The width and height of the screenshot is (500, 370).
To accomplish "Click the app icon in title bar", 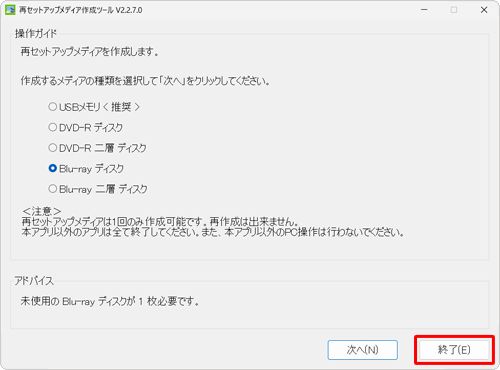I will pyautogui.click(x=10, y=10).
